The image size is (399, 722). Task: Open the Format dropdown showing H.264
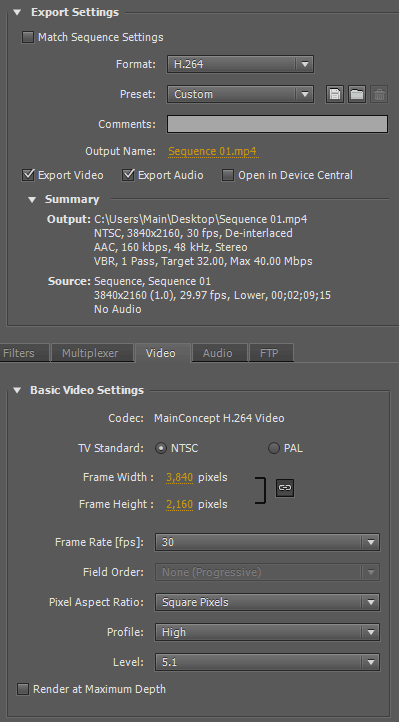(x=240, y=64)
